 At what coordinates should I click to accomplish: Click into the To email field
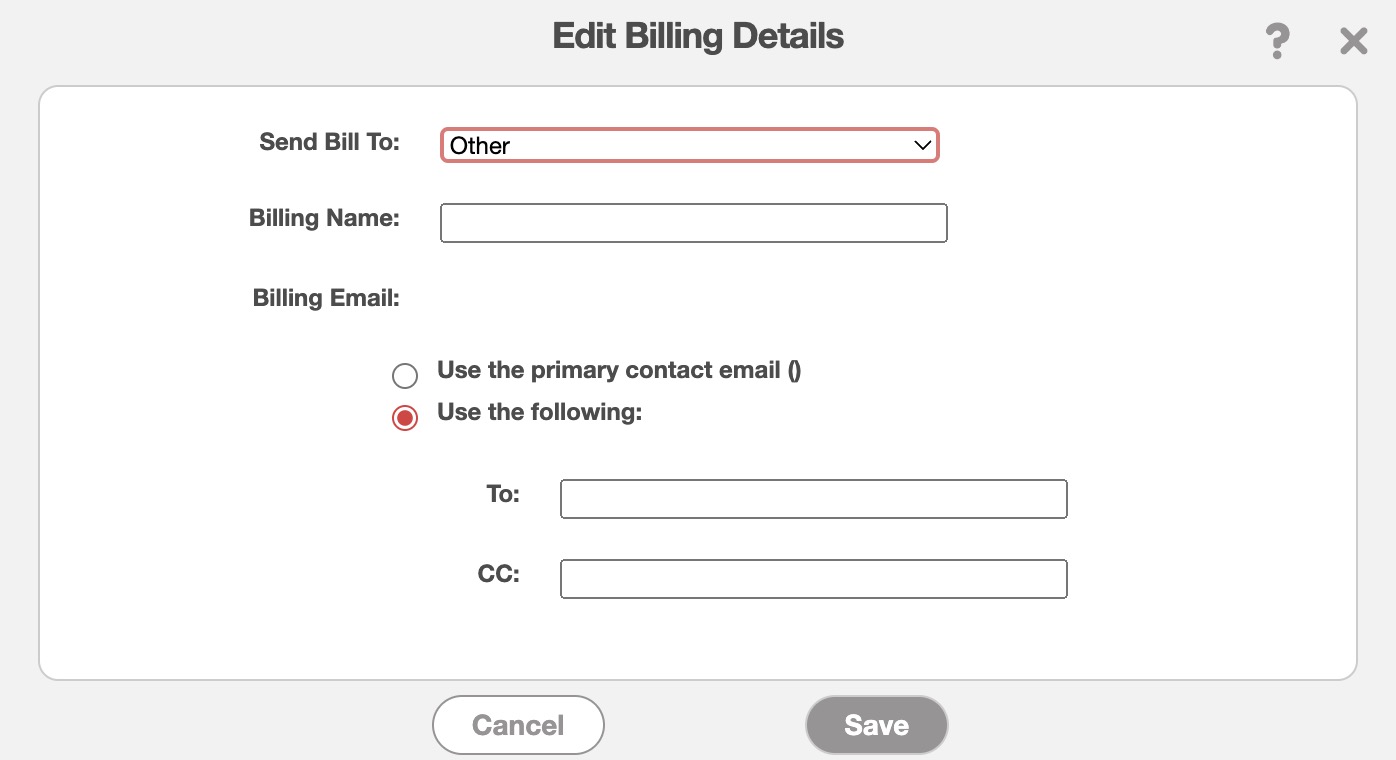(x=813, y=499)
